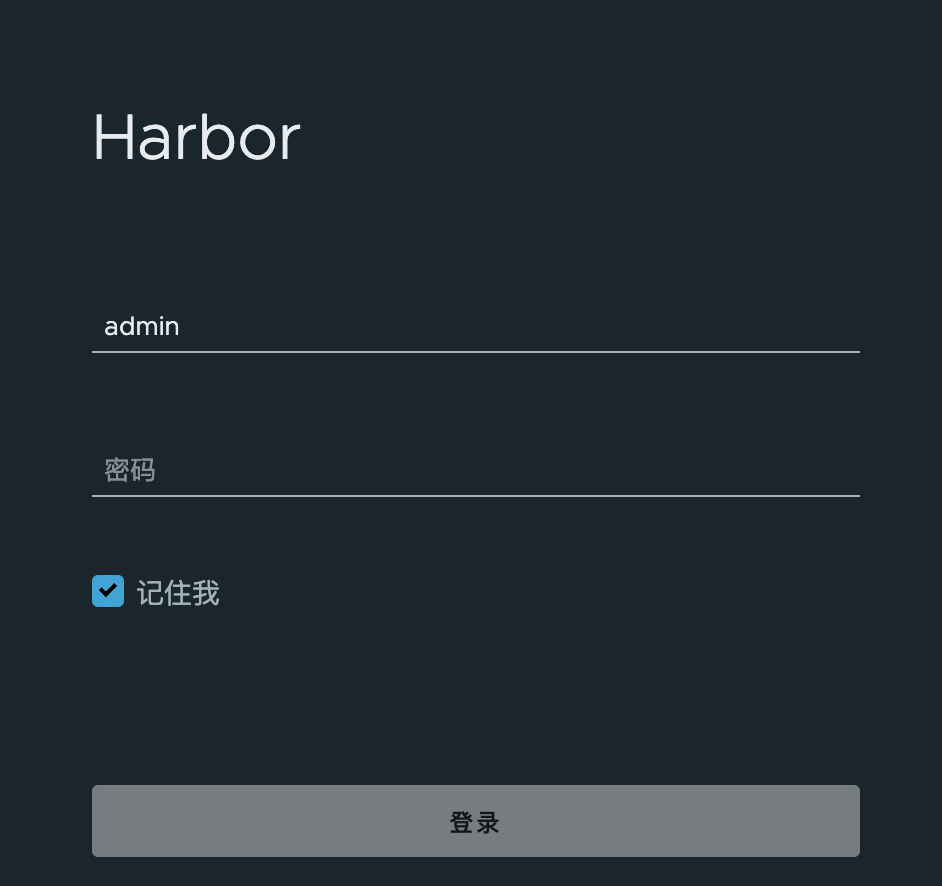Image resolution: width=942 pixels, height=886 pixels.
Task: Disable the remember me option
Action: (108, 591)
